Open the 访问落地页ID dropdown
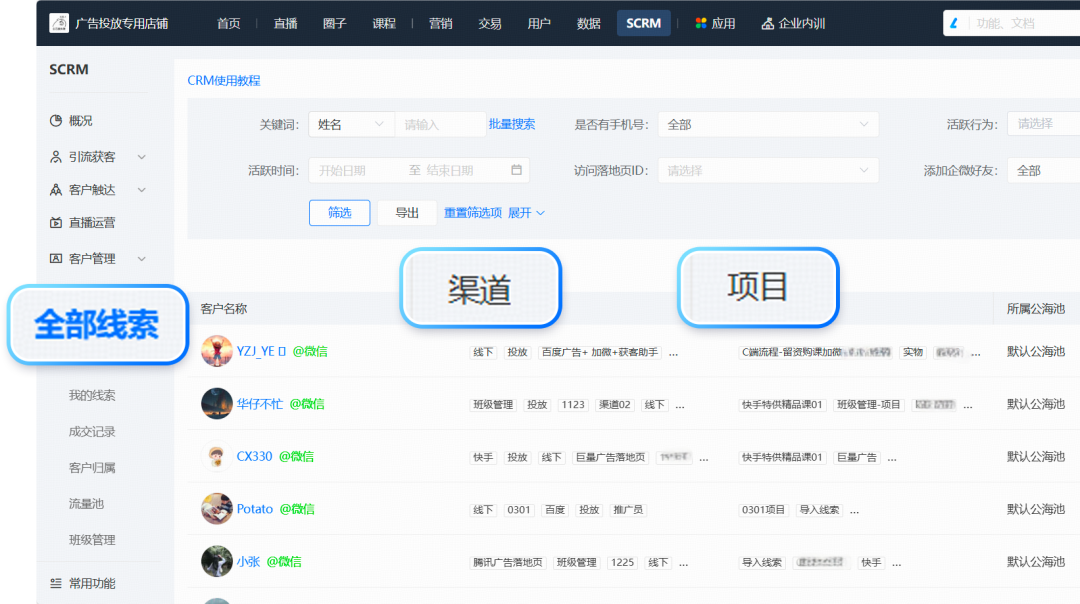 768,170
